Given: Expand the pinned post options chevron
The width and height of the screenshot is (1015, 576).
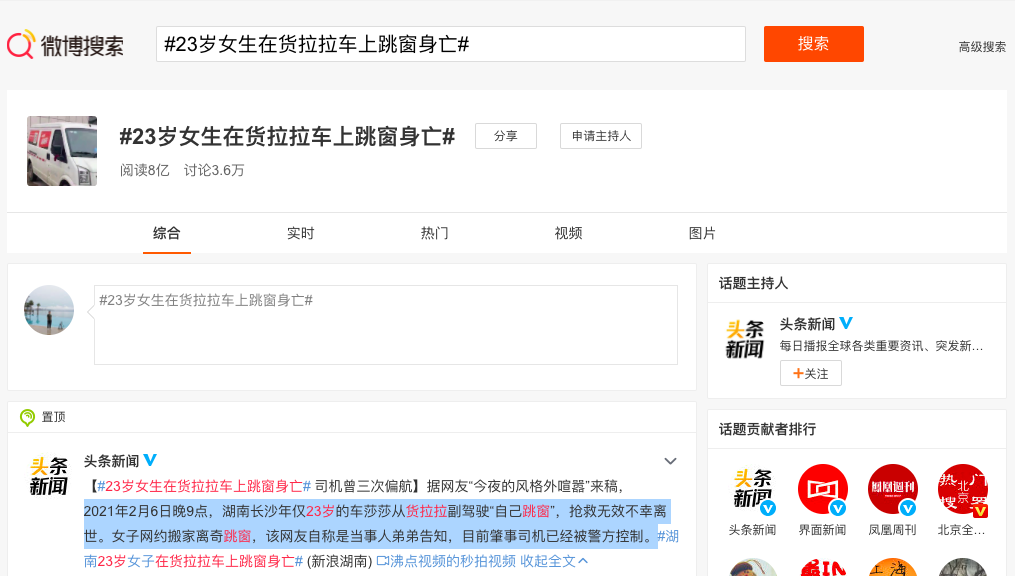Looking at the screenshot, I should (670, 461).
